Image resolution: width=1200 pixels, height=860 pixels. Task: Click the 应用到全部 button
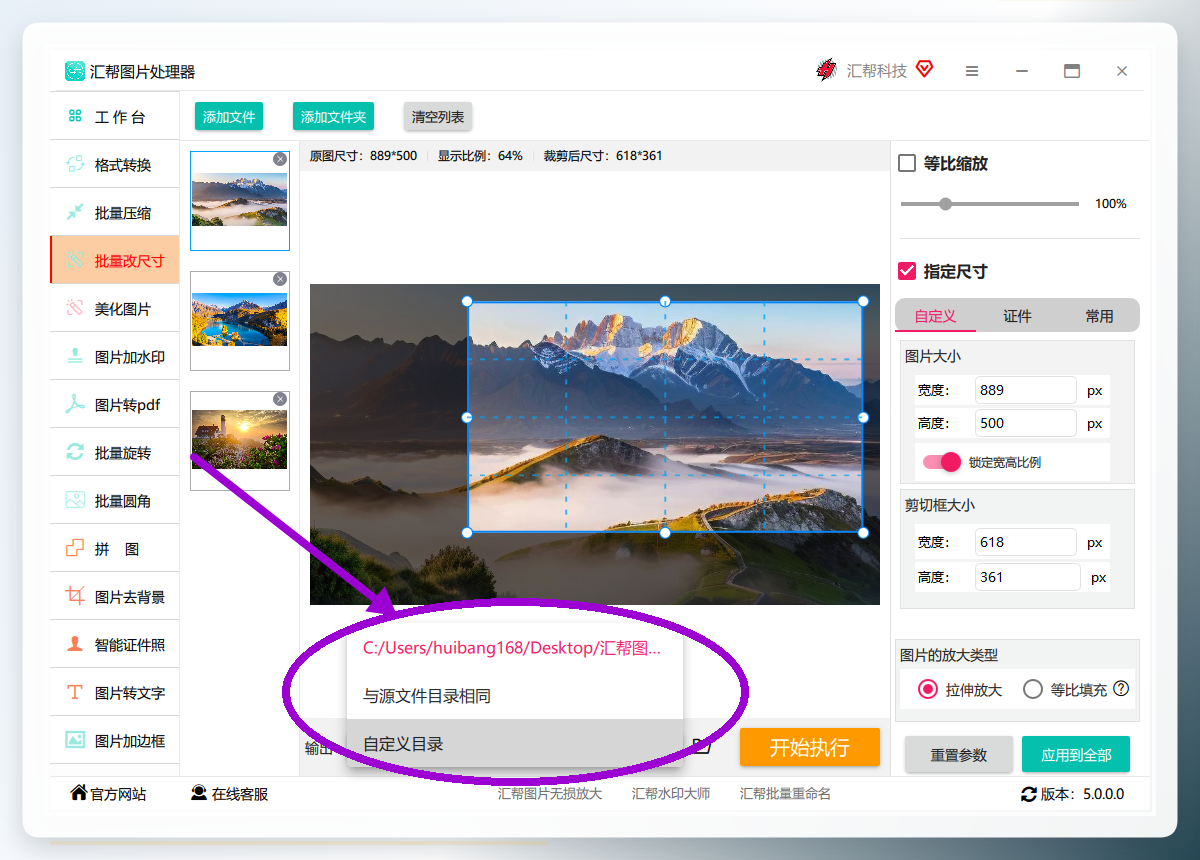[1076, 754]
